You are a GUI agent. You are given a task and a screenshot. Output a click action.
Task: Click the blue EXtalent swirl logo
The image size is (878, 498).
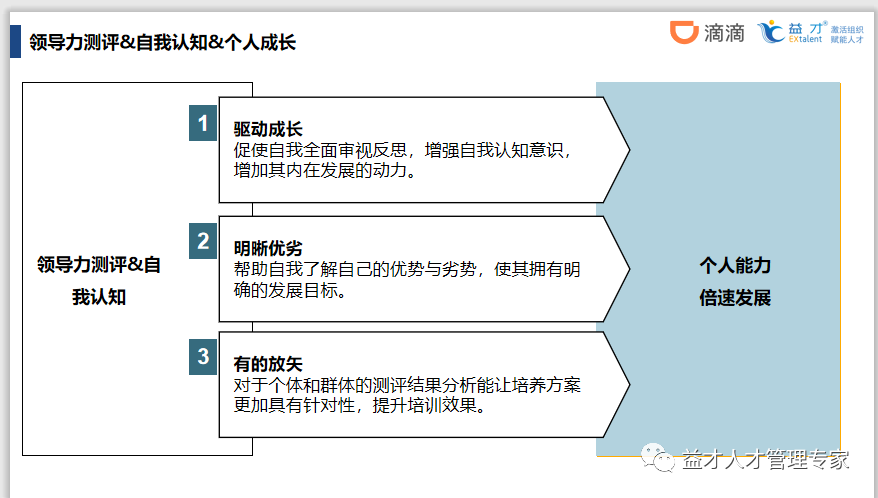point(771,31)
